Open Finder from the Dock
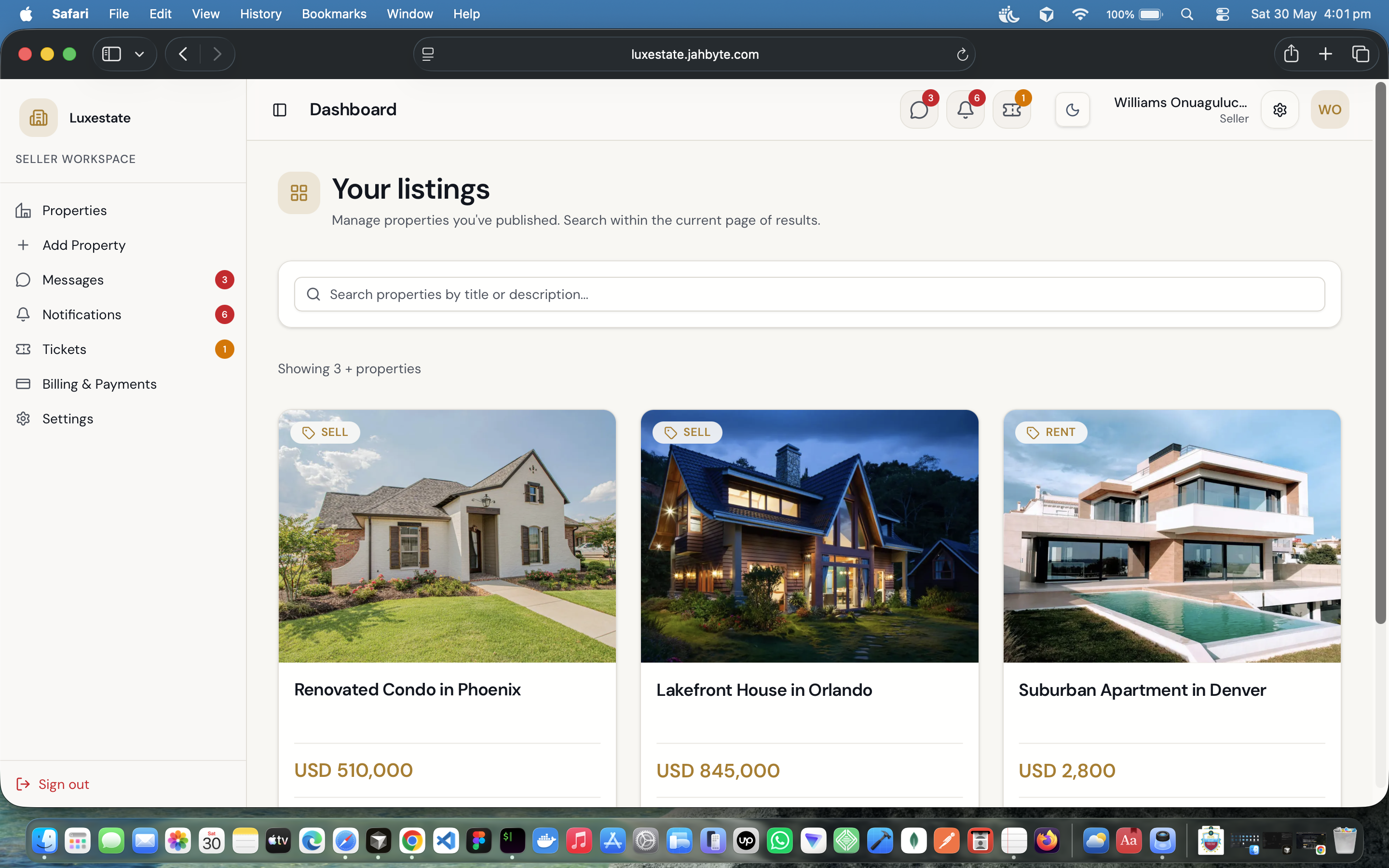Viewport: 1389px width, 868px height. click(x=44, y=841)
